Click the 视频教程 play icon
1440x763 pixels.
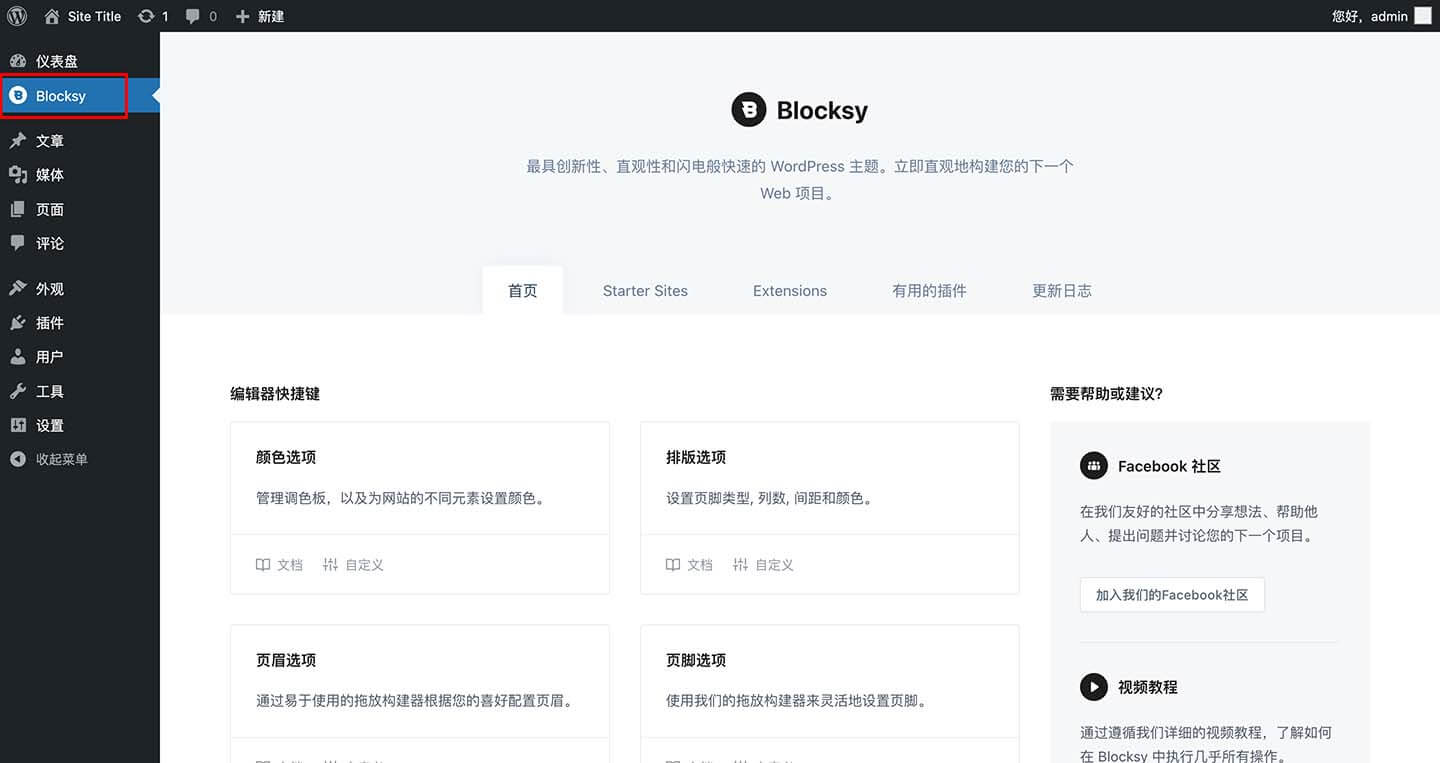[1094, 687]
